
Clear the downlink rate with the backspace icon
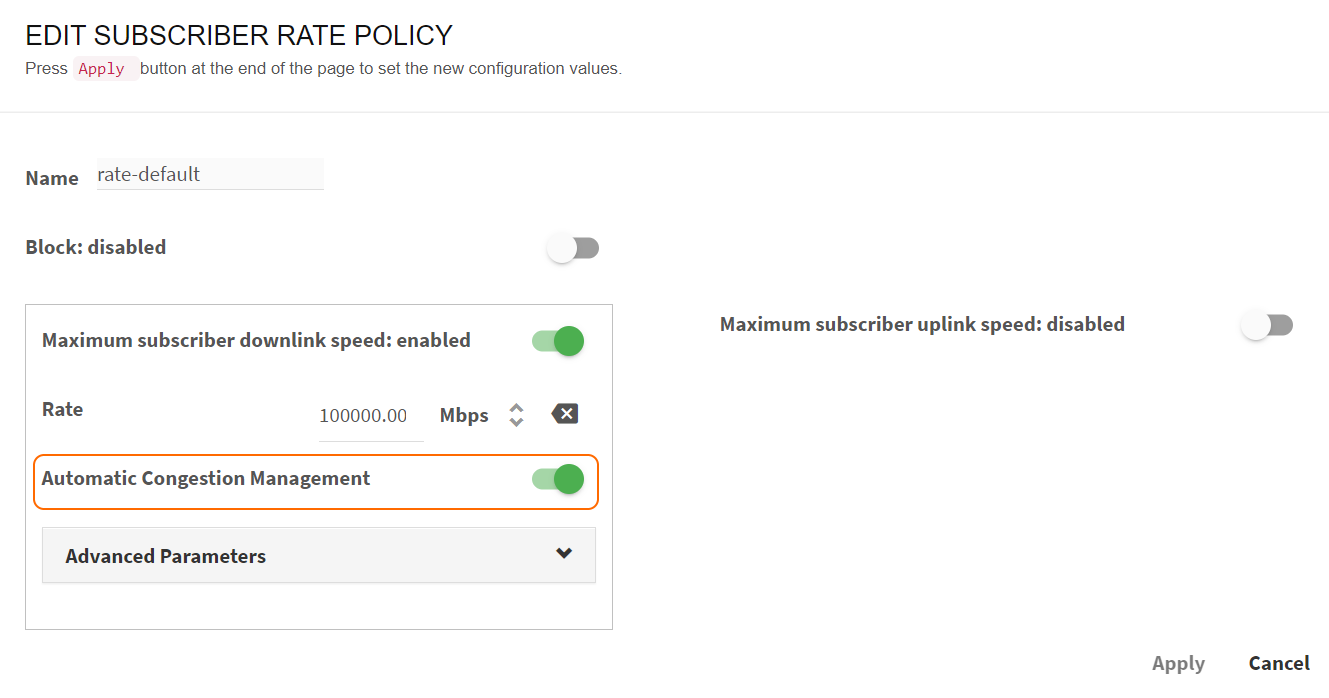point(565,414)
